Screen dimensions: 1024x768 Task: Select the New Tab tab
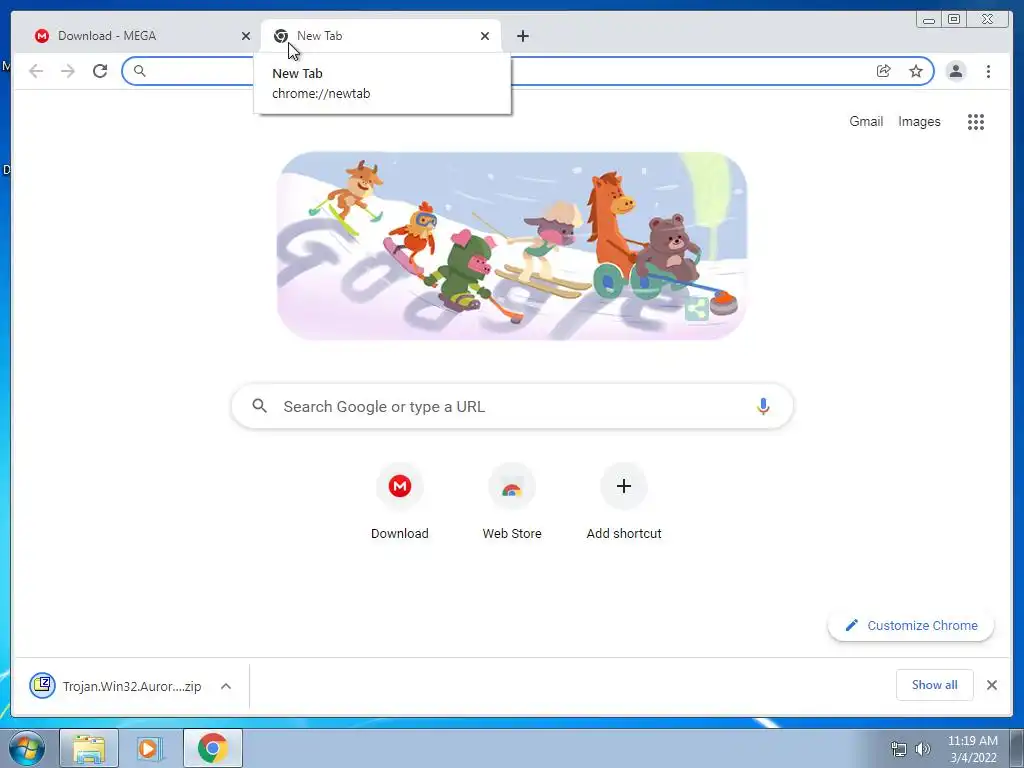381,36
